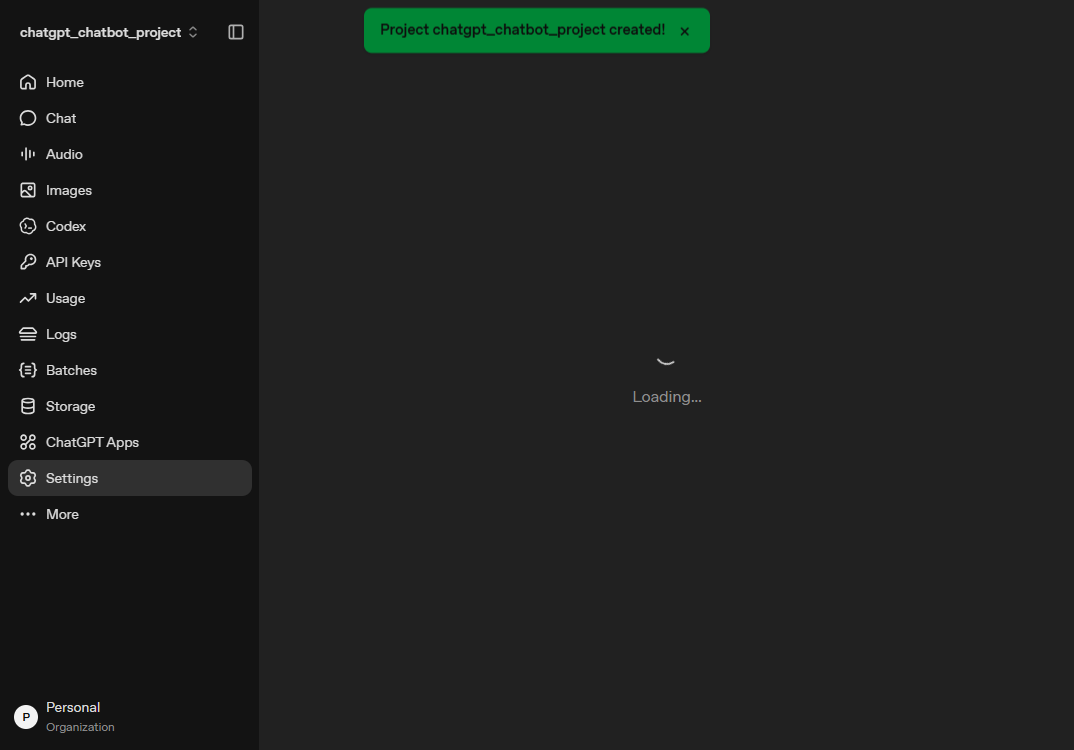
Task: Collapse the sidebar with the panel icon
Action: point(236,32)
